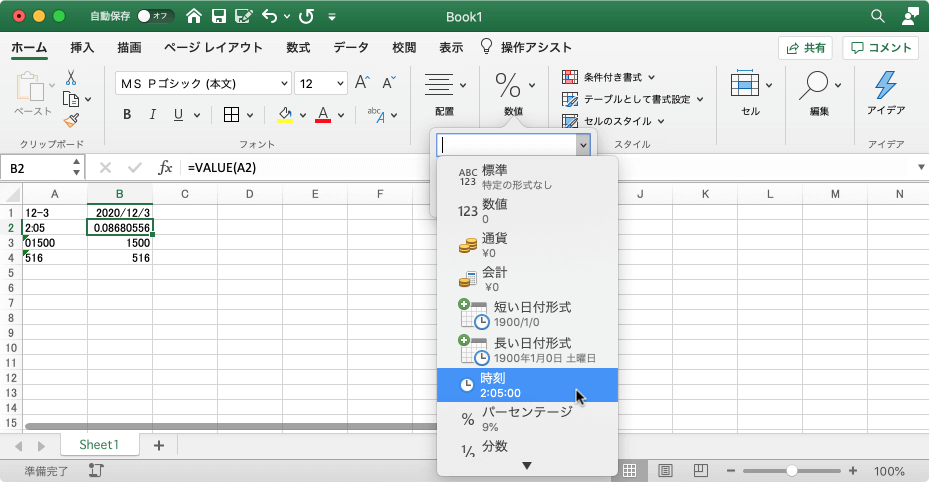Open the Home icon in title bar
Screen dimensions: 929x482
pyautogui.click(x=194, y=16)
